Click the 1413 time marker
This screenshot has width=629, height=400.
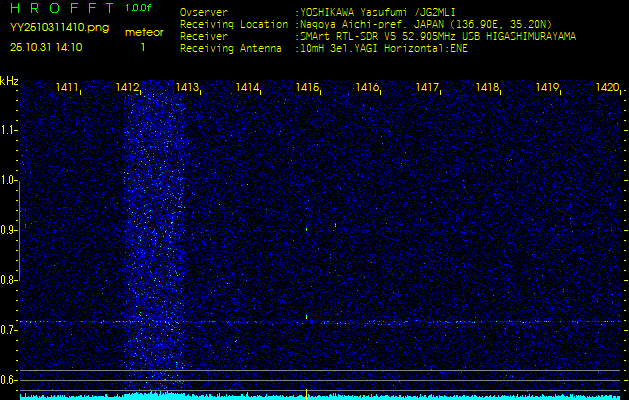[x=188, y=89]
